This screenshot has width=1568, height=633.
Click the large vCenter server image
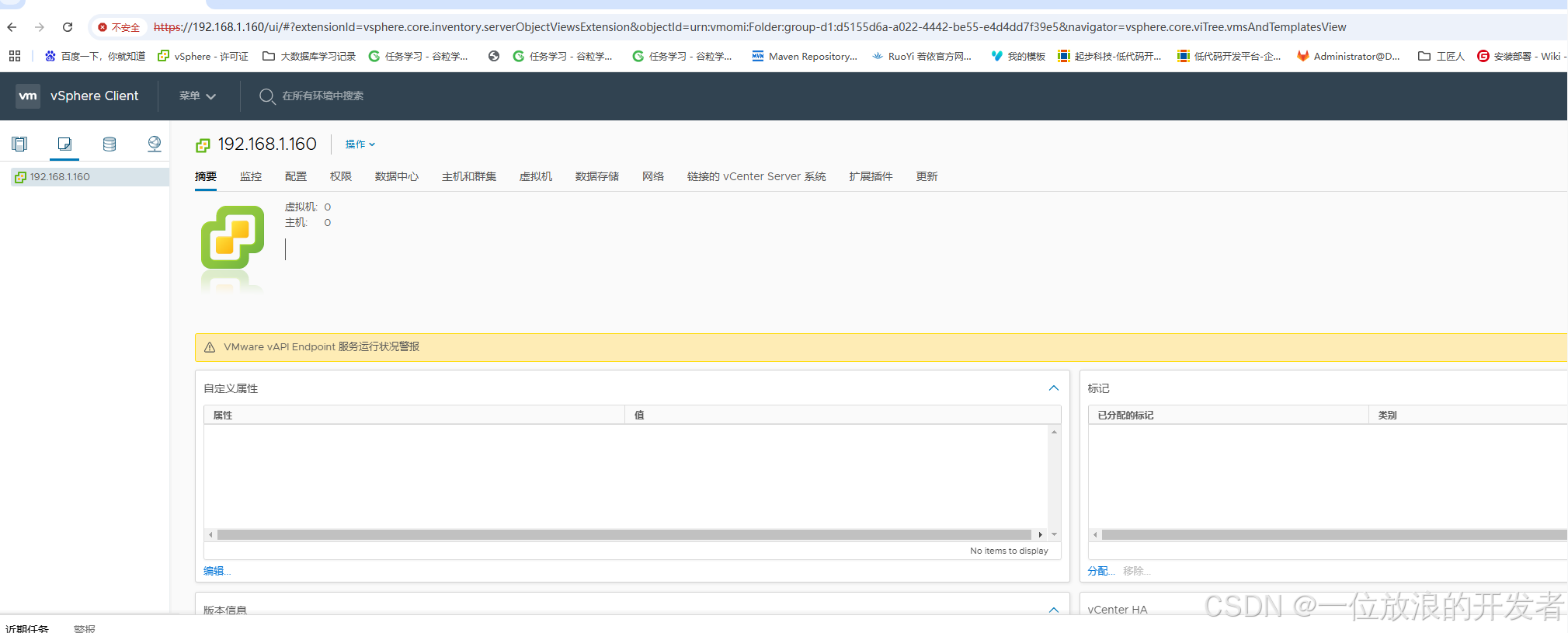[232, 238]
